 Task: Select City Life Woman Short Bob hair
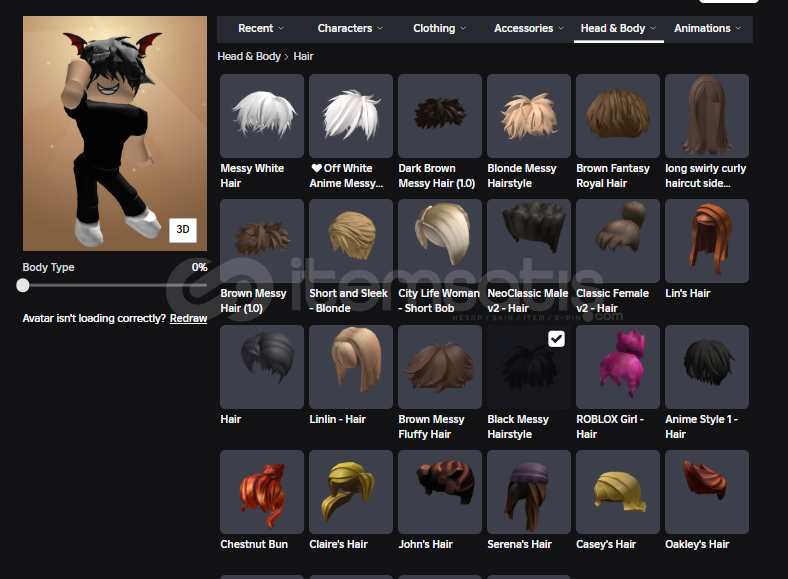click(x=440, y=241)
